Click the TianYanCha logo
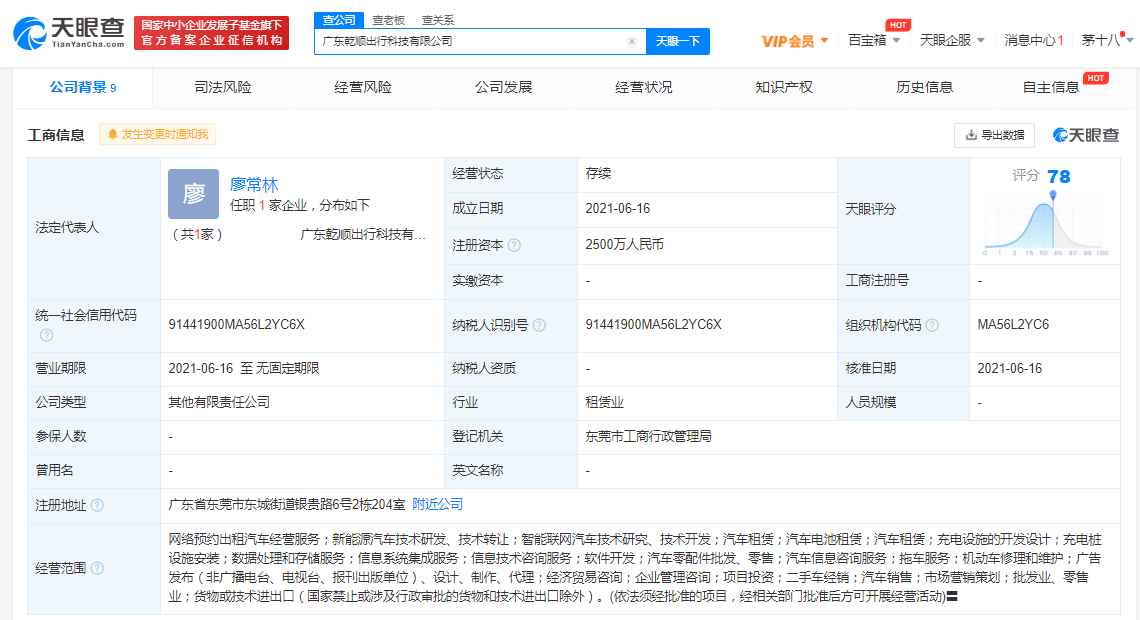This screenshot has width=1140, height=620. coord(69,33)
